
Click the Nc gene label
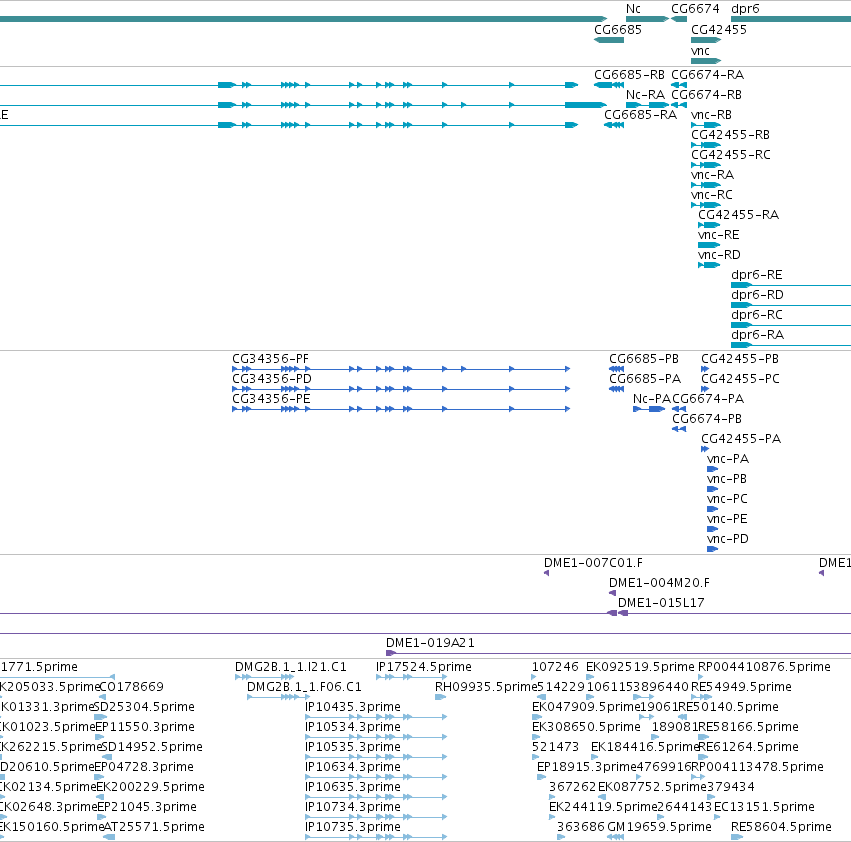tap(633, 9)
